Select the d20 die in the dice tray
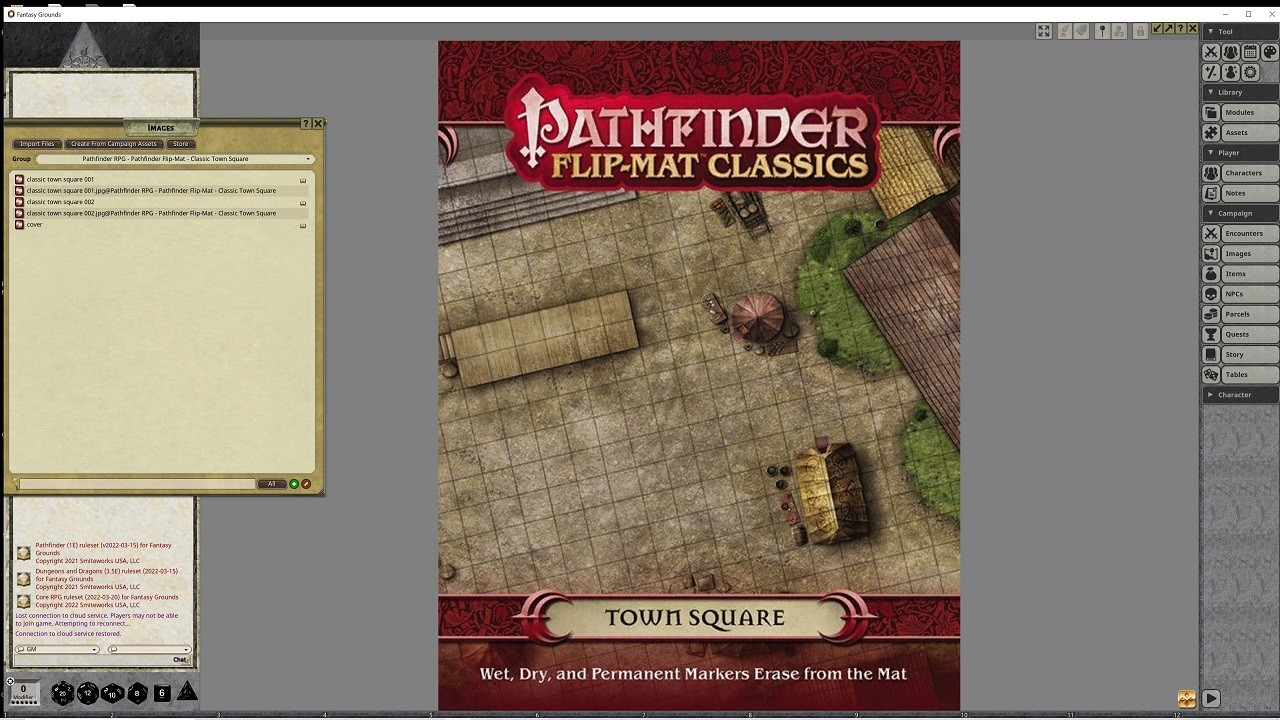This screenshot has height=720, width=1280. (x=62, y=692)
